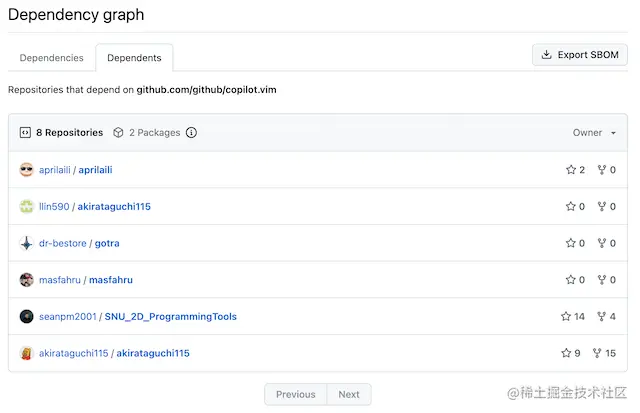Open llin590 user avatar
This screenshot has height=413, width=640.
[x=27, y=206]
